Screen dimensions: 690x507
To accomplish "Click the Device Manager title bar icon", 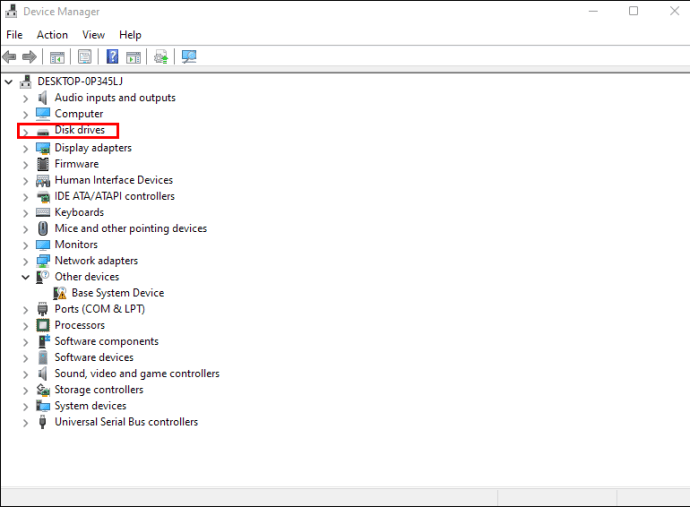I will tap(11, 11).
